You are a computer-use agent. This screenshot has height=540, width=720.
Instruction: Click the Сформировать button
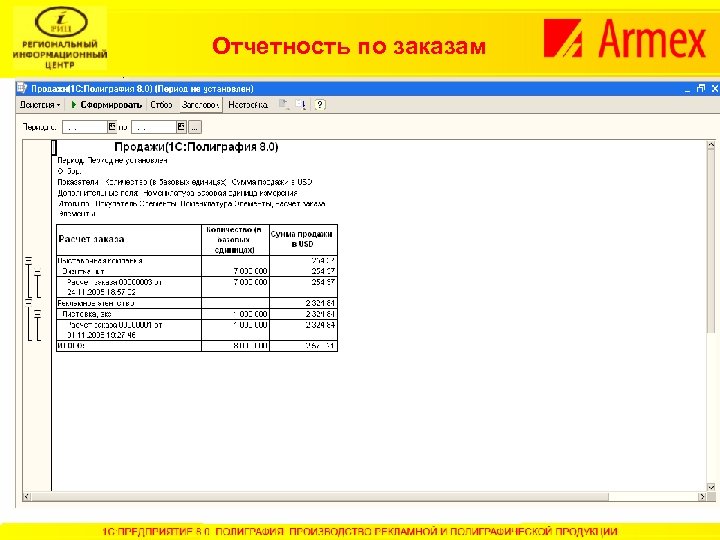[x=107, y=105]
